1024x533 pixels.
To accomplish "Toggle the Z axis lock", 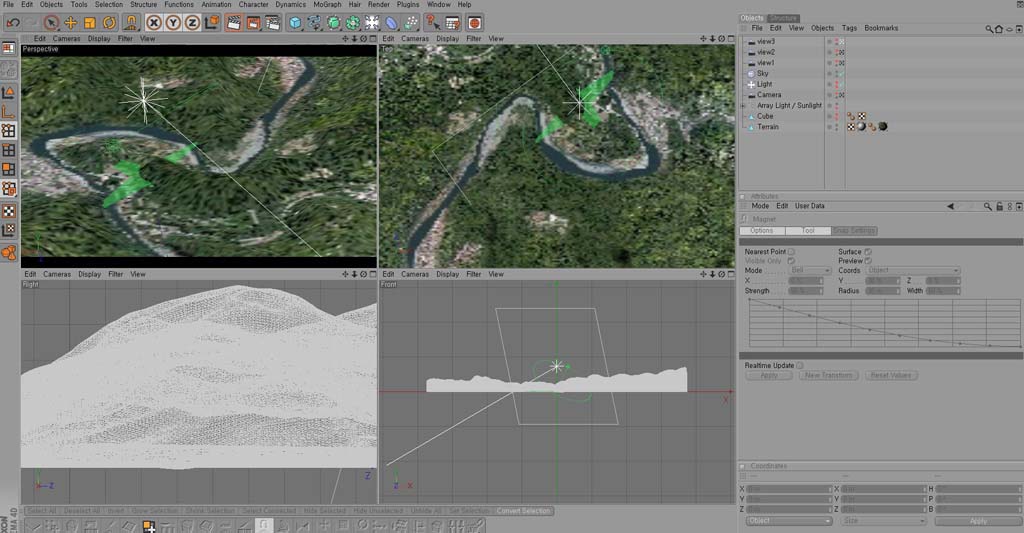I will pos(192,23).
